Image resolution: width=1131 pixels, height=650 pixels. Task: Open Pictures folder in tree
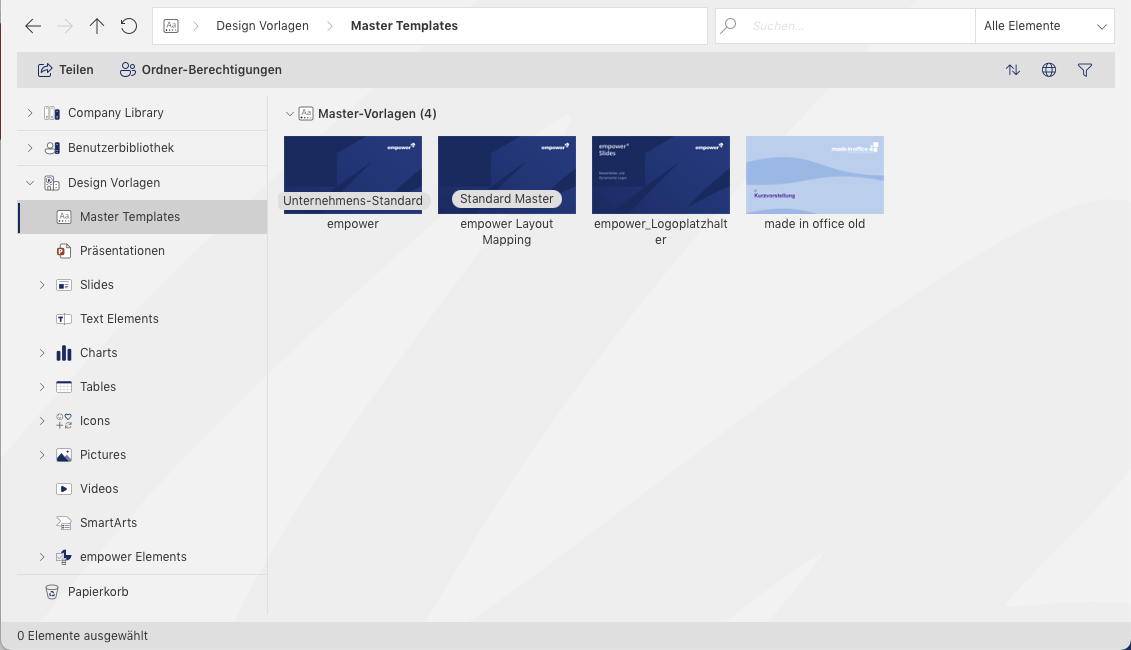(x=143, y=454)
